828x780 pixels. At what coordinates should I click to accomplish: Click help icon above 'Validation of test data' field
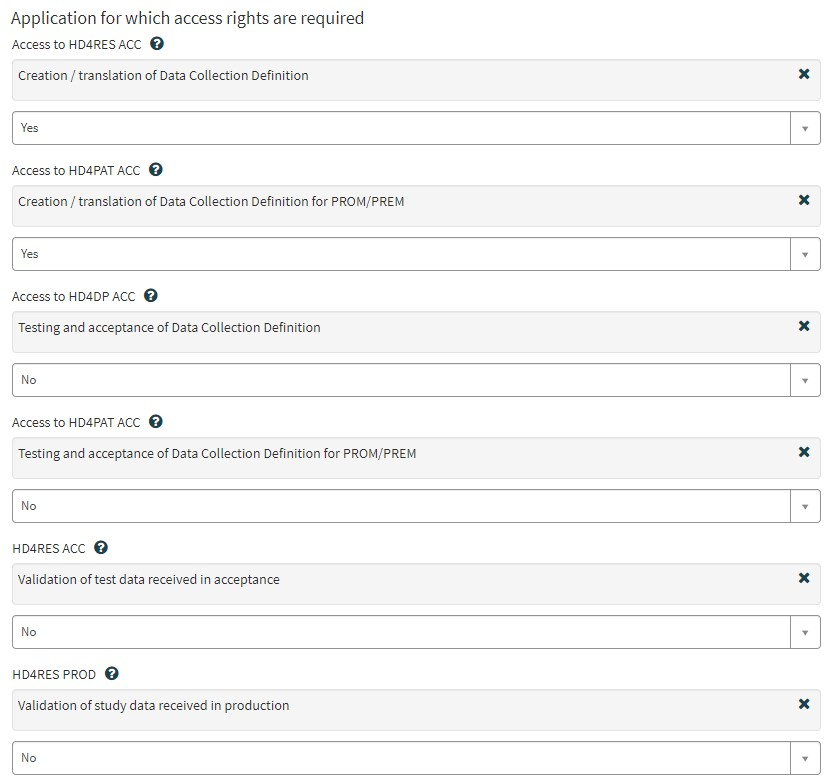[101, 548]
